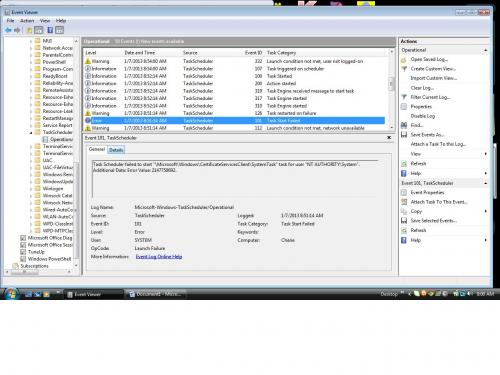Collapse the Operational section in the Actions pane
Screen dimensions: 500x375
(486, 50)
